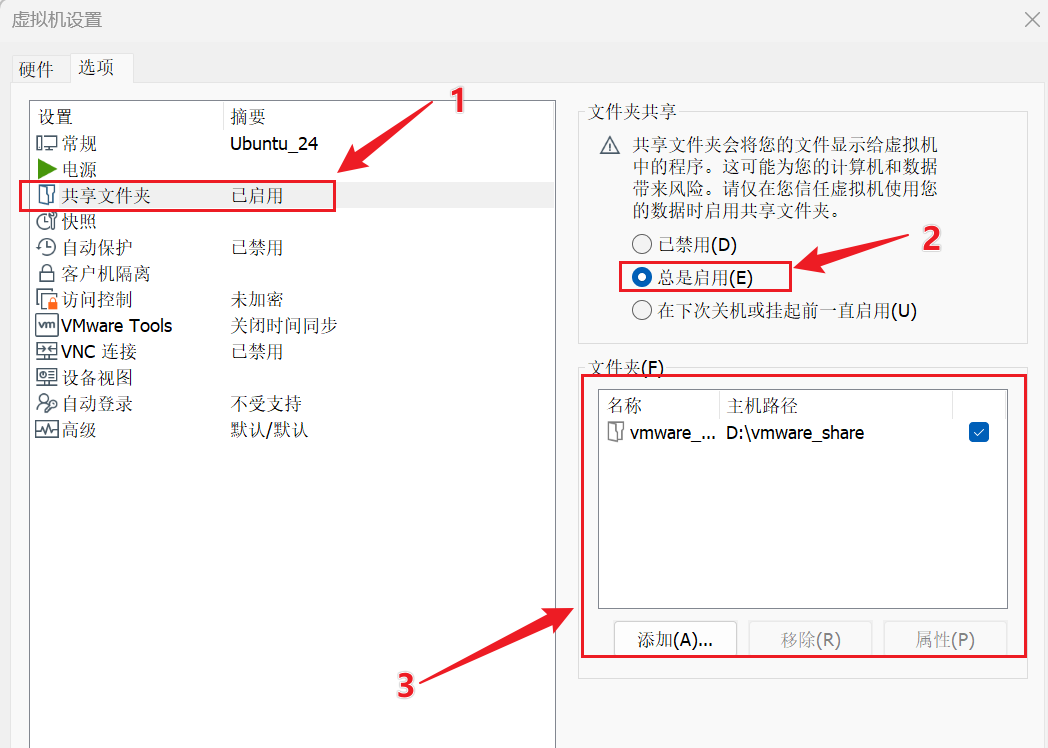Select the 客户机隔离 settings row label
The width and height of the screenshot is (1048, 748).
pos(106,274)
